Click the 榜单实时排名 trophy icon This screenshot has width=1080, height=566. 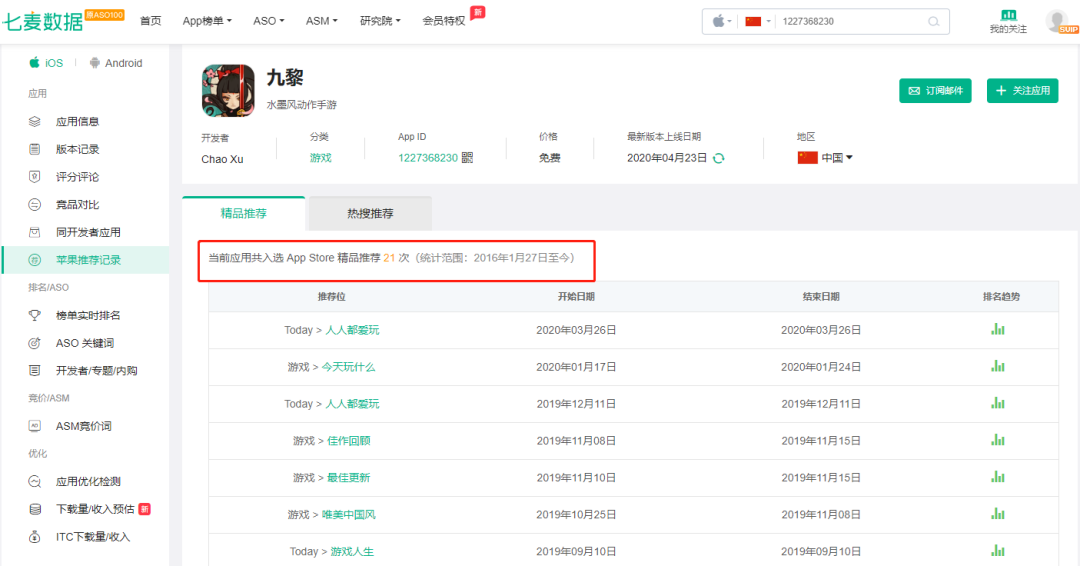click(x=34, y=315)
